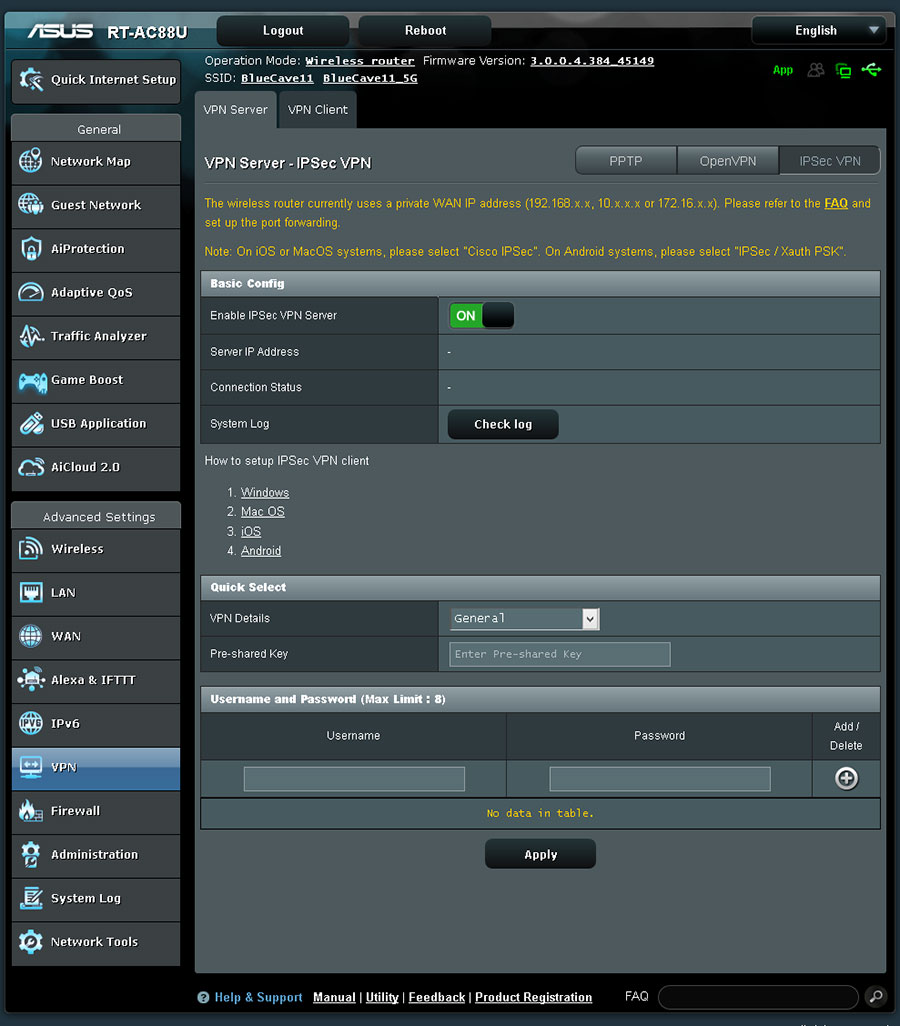Click the Traffic Analyzer icon
This screenshot has height=1026, width=900.
point(31,336)
